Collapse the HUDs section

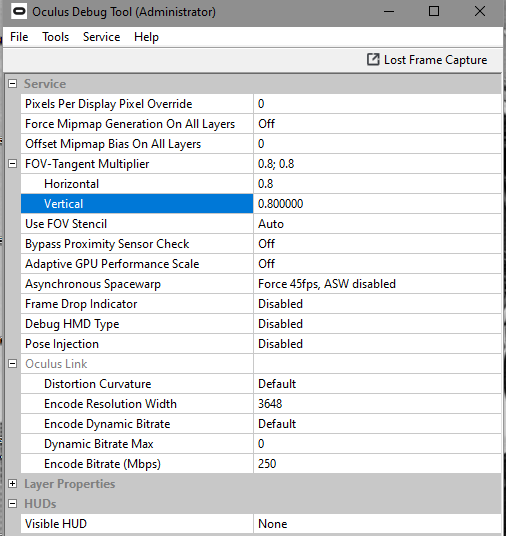(x=13, y=504)
